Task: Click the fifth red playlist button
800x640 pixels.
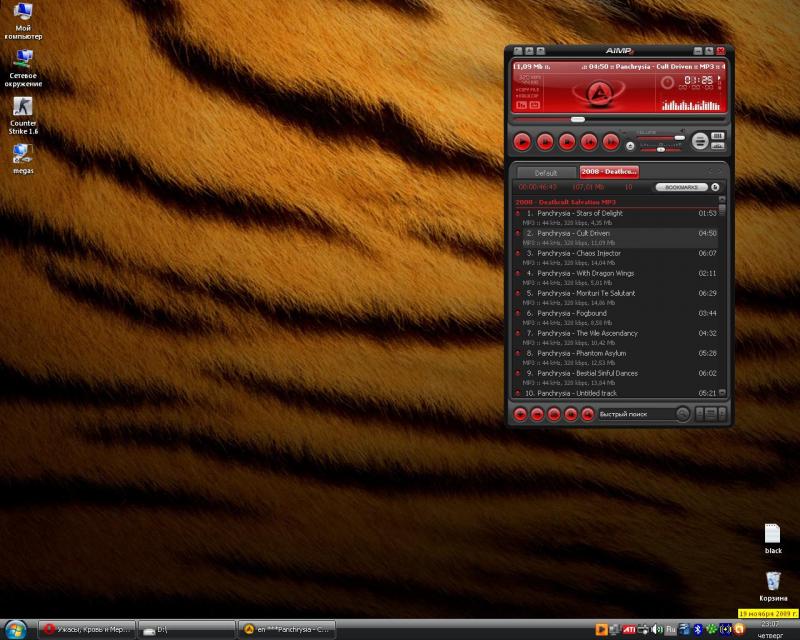Action: [588, 414]
